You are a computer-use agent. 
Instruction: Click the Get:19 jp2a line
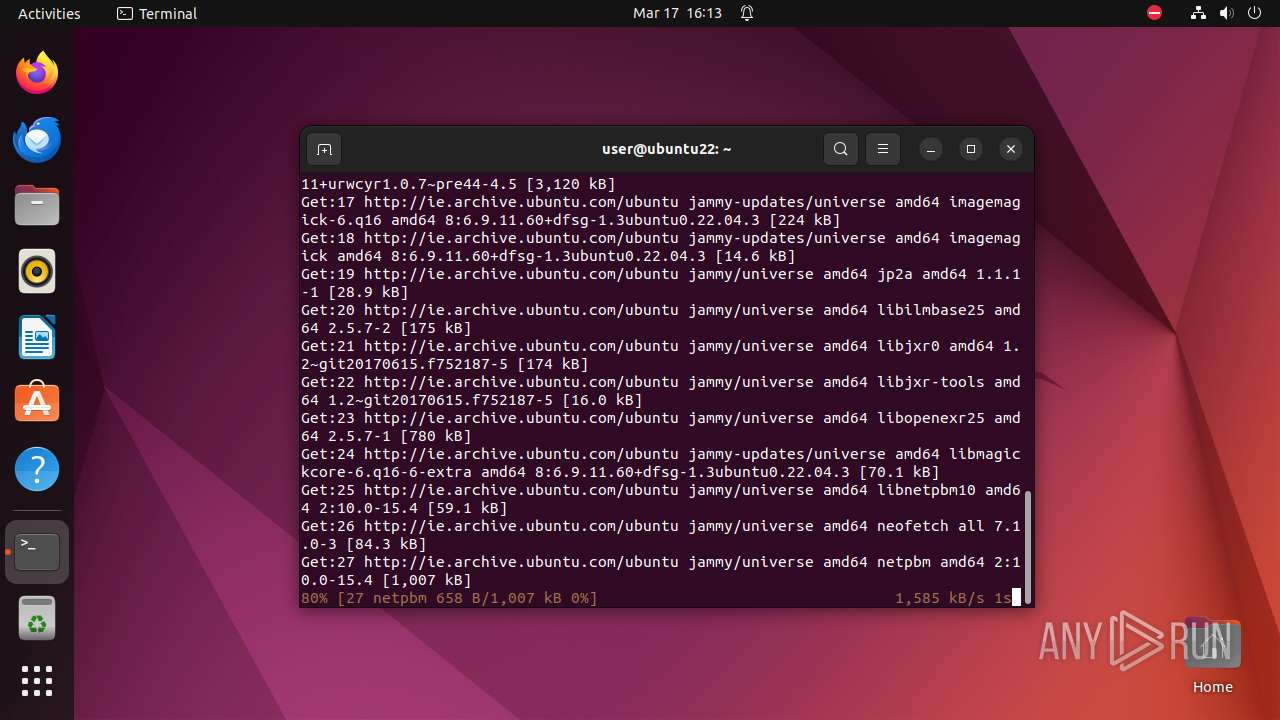pos(661,283)
